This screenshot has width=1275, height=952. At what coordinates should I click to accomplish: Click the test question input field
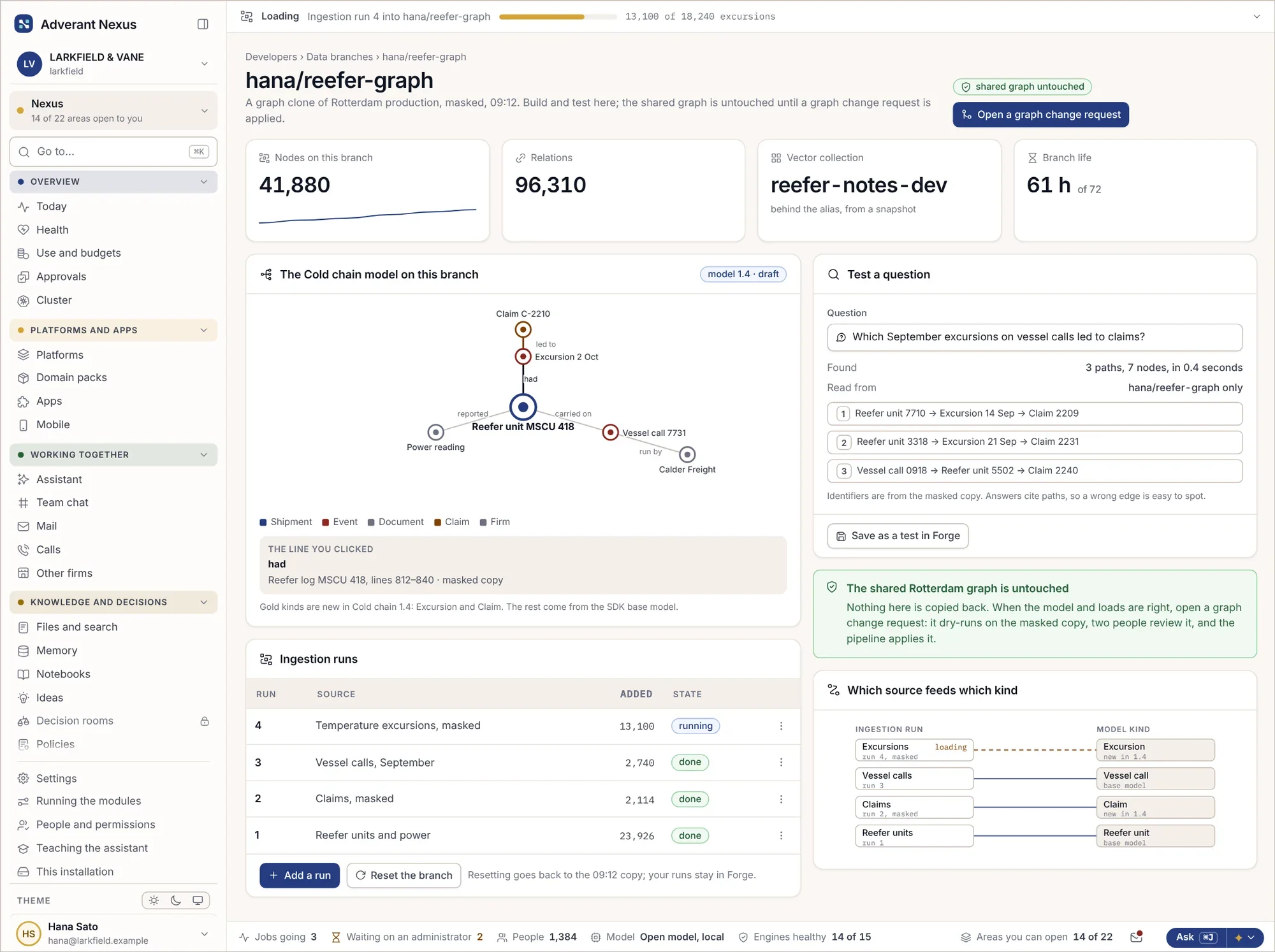coord(1035,337)
